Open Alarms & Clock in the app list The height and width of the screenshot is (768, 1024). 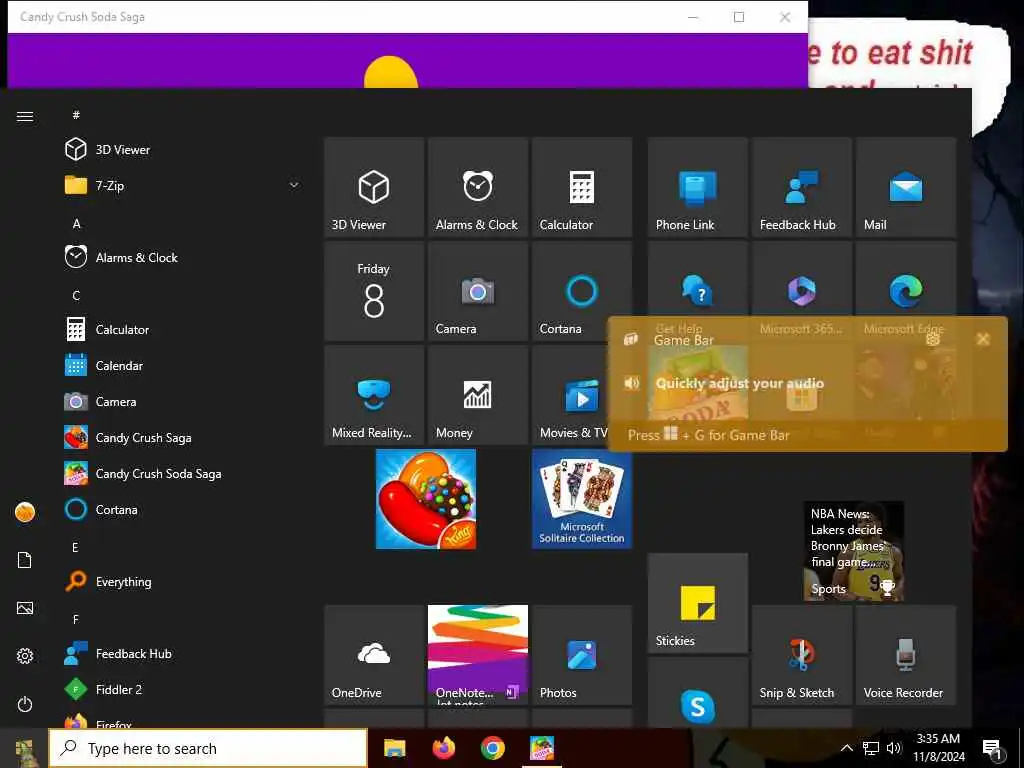tap(183, 257)
